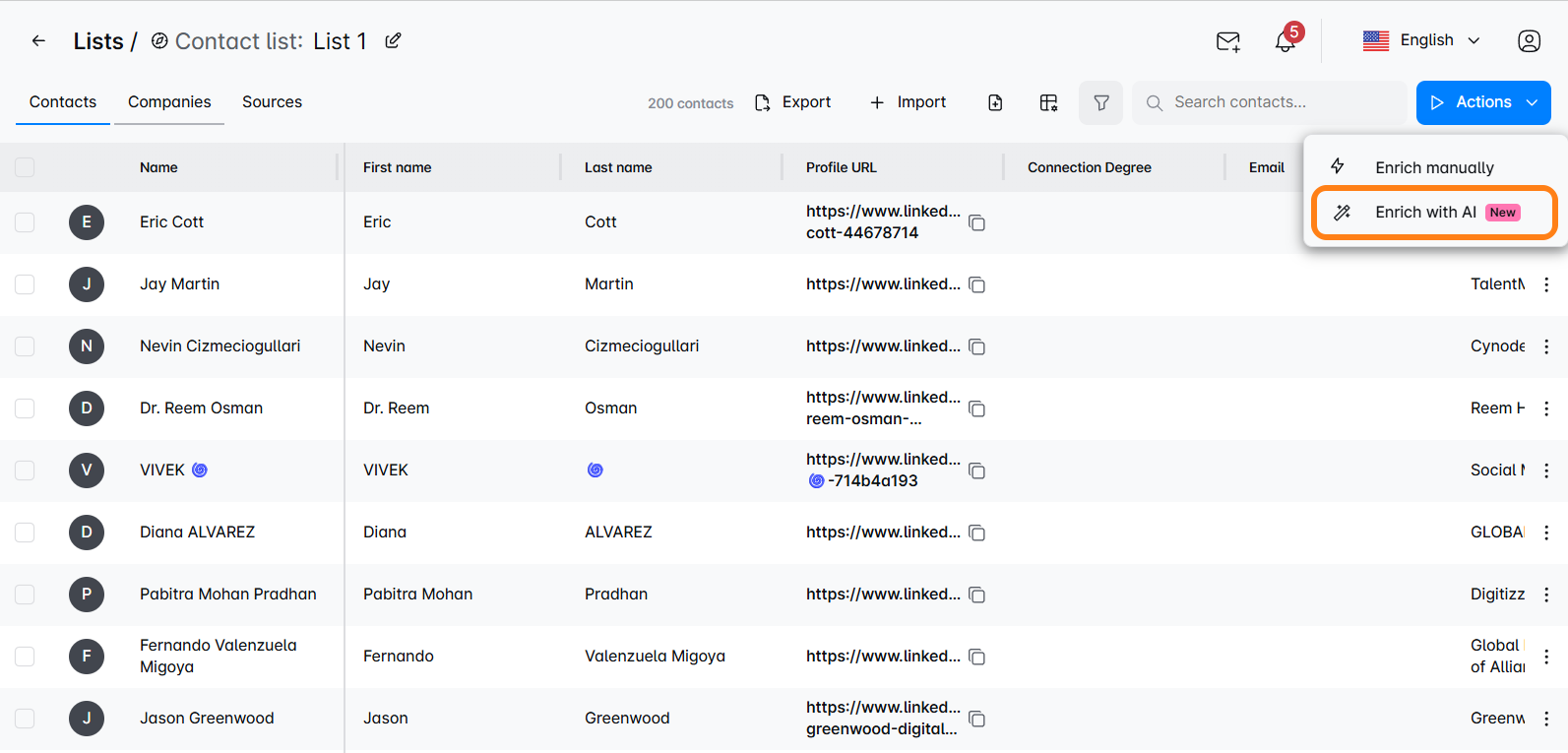Click the back arrow next to Lists
The image size is (1568, 753).
coord(38,40)
